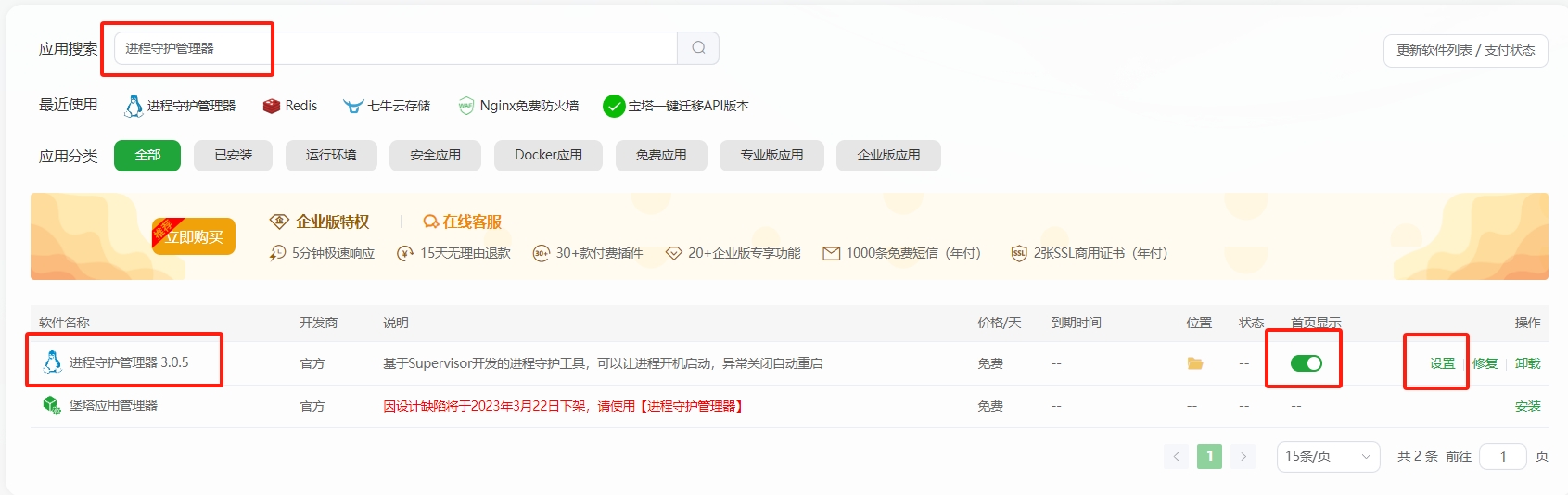Image resolution: width=1568 pixels, height=495 pixels.
Task: Click the Redis icon in recently used
Action: (x=271, y=107)
